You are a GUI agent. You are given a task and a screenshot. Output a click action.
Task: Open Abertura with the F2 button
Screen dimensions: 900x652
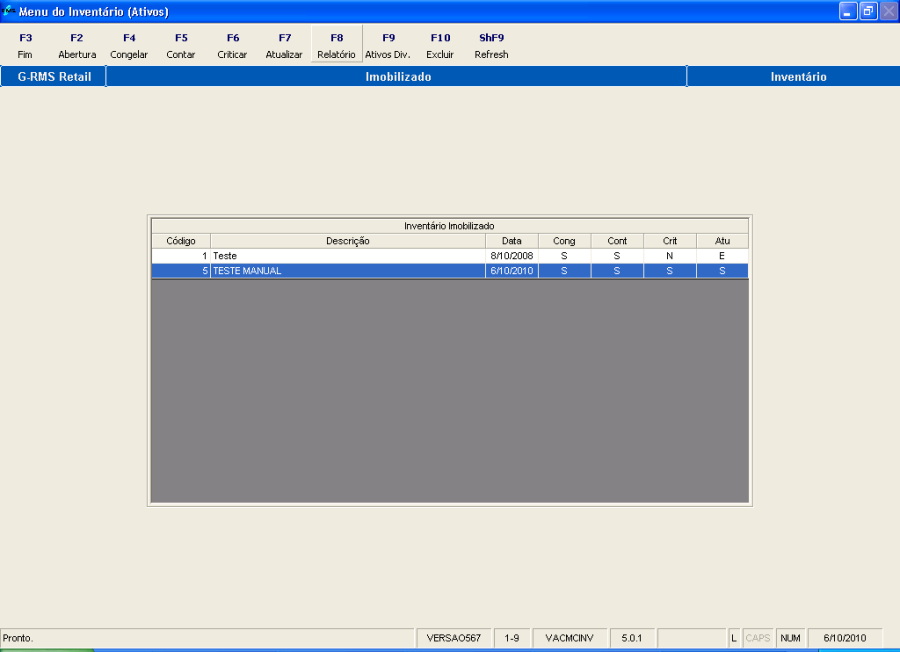tap(77, 45)
